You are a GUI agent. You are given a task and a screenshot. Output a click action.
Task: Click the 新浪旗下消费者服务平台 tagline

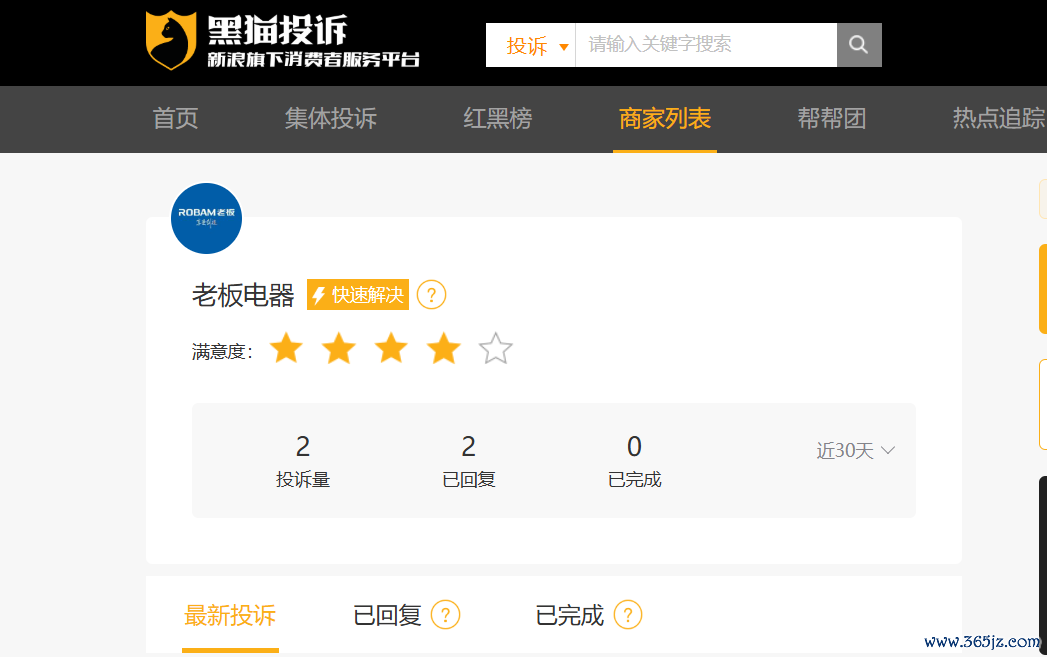pos(314,59)
